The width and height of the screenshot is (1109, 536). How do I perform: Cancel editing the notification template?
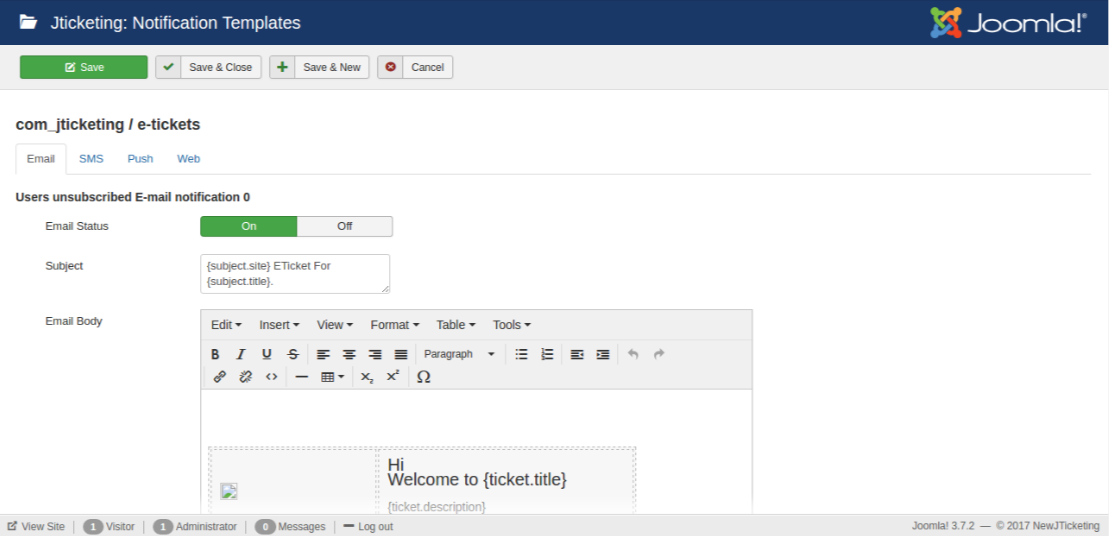click(416, 67)
